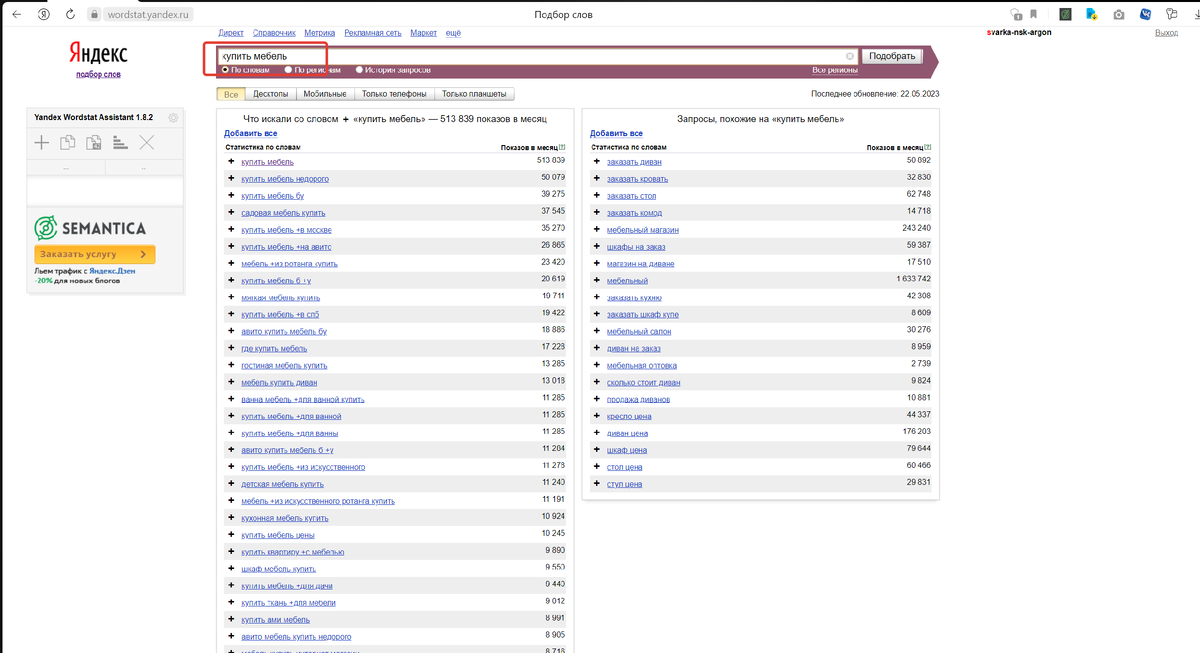Switch to the 'Десктопы' tab
Screen dimensions: 1200x653
coord(271,94)
